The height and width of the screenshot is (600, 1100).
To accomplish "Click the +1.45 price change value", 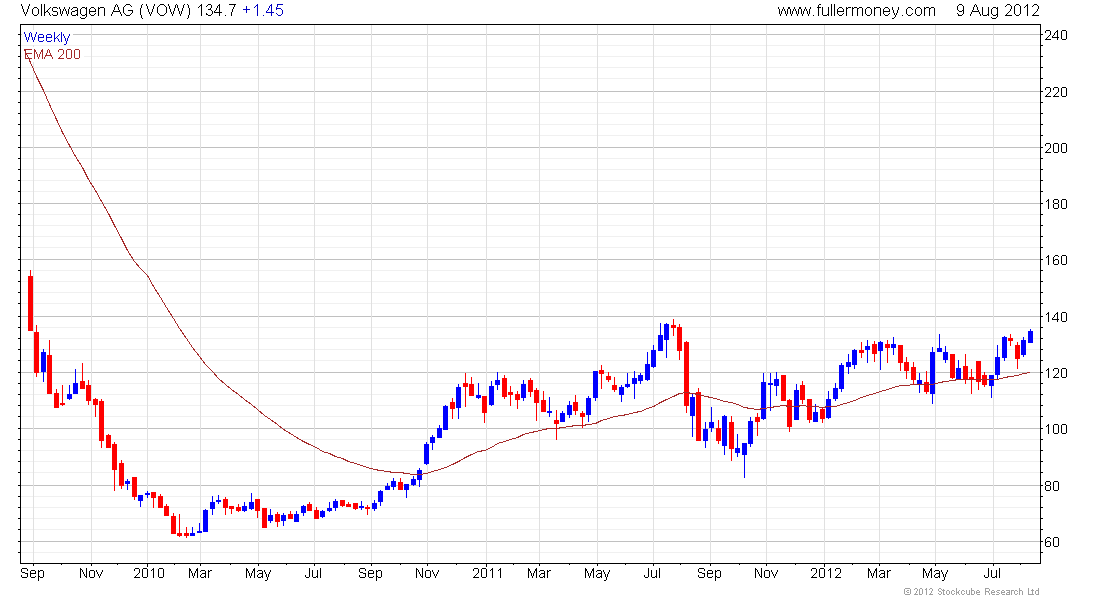I will pyautogui.click(x=263, y=11).
